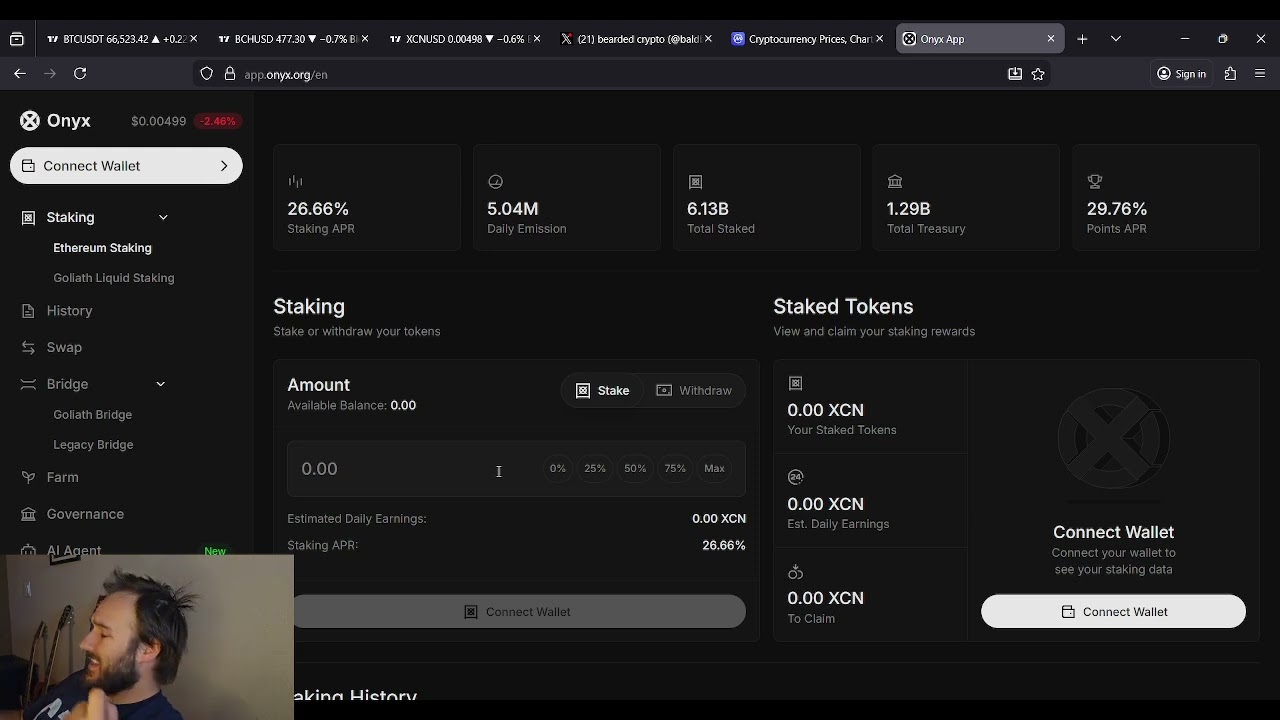The width and height of the screenshot is (1280, 720).
Task: Click the Swap arrows icon
Action: 28,347
